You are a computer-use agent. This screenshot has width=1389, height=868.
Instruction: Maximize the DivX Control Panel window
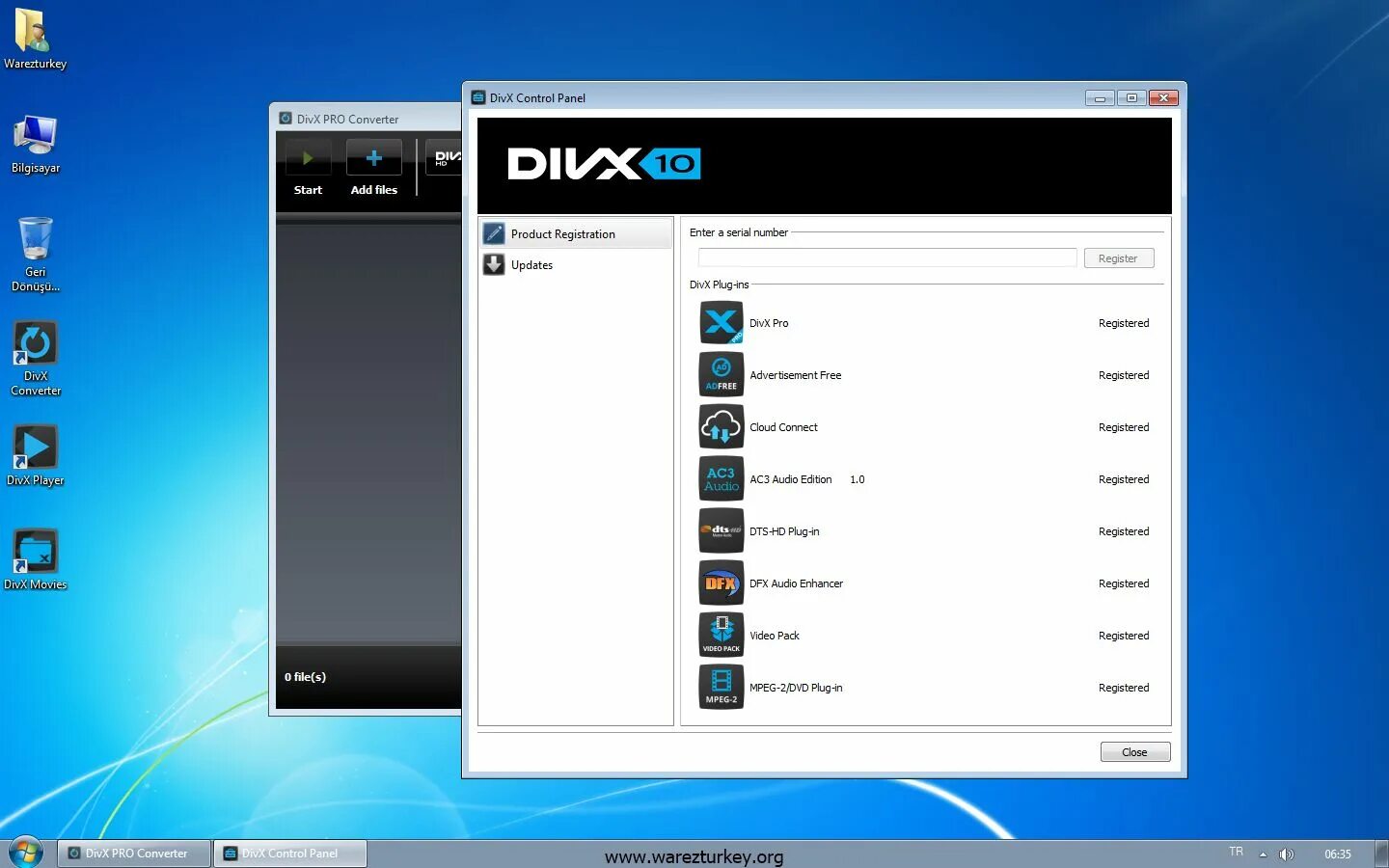pos(1131,97)
